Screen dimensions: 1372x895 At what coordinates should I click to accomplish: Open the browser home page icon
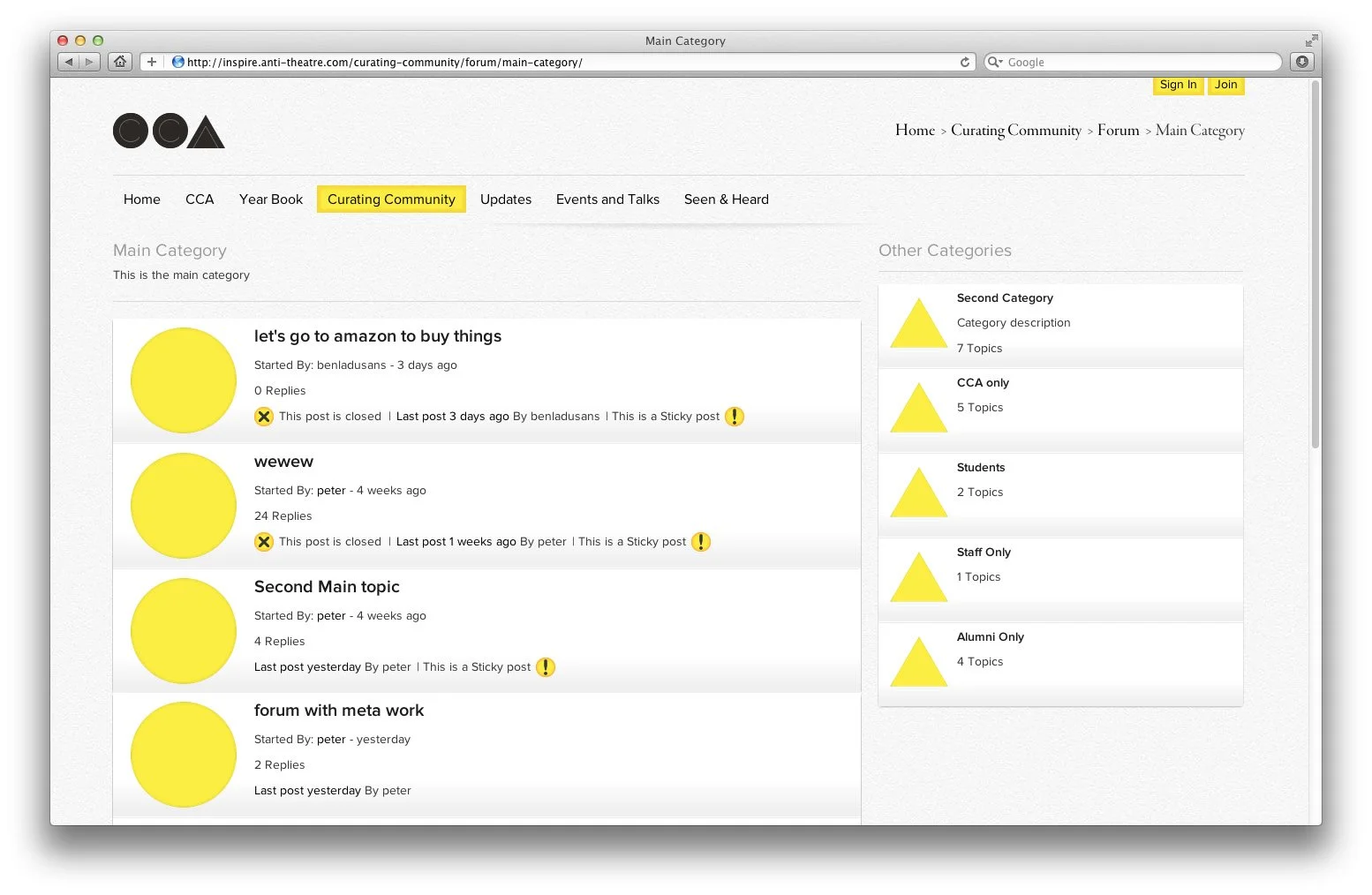(120, 62)
